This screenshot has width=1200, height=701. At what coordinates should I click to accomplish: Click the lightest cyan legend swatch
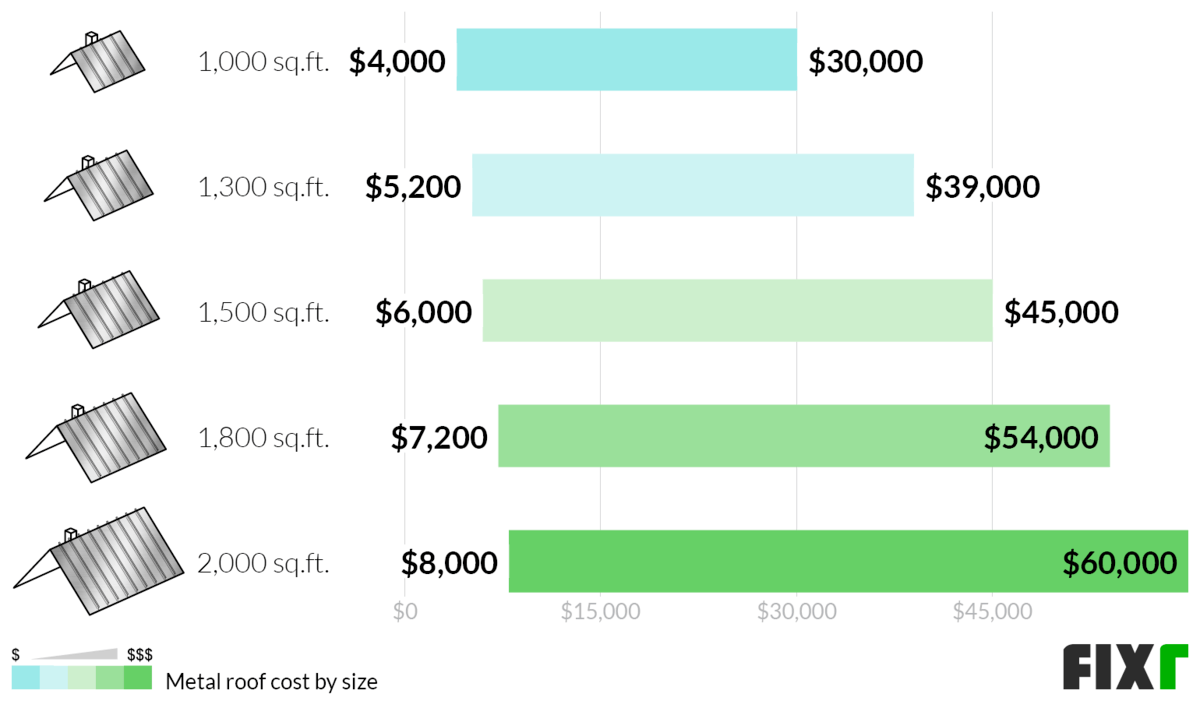(53, 679)
